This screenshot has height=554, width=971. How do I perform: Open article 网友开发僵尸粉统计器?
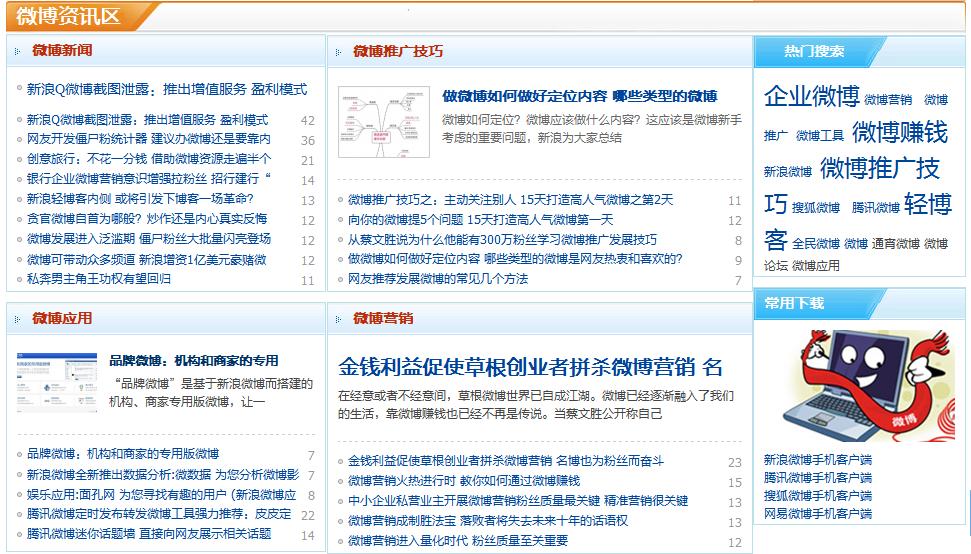click(149, 139)
